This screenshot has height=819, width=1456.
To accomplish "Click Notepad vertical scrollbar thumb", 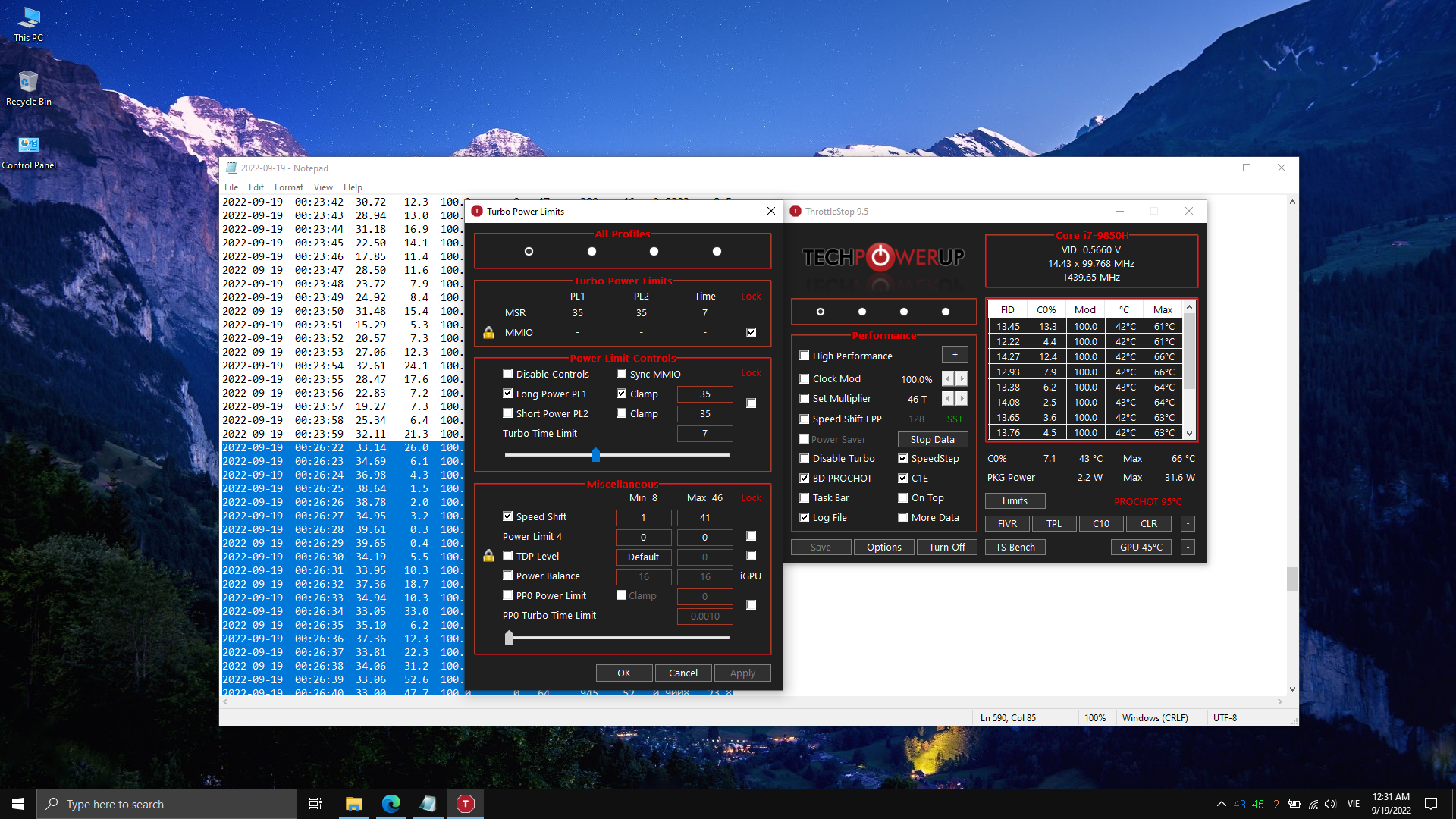I will (1292, 579).
